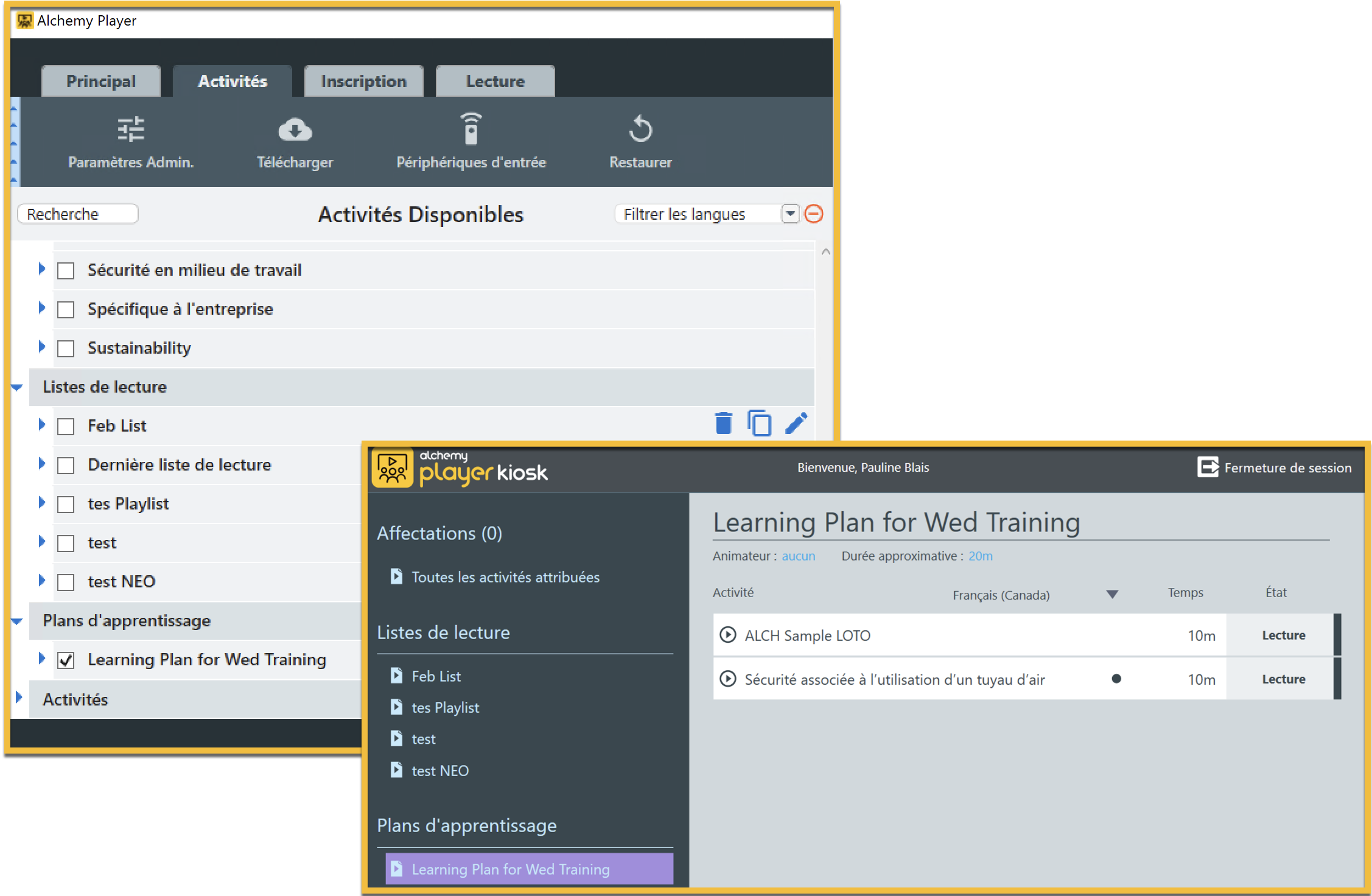The image size is (1372, 896).
Task: Expand Spécifique à l'entreprise row
Action: (x=41, y=307)
